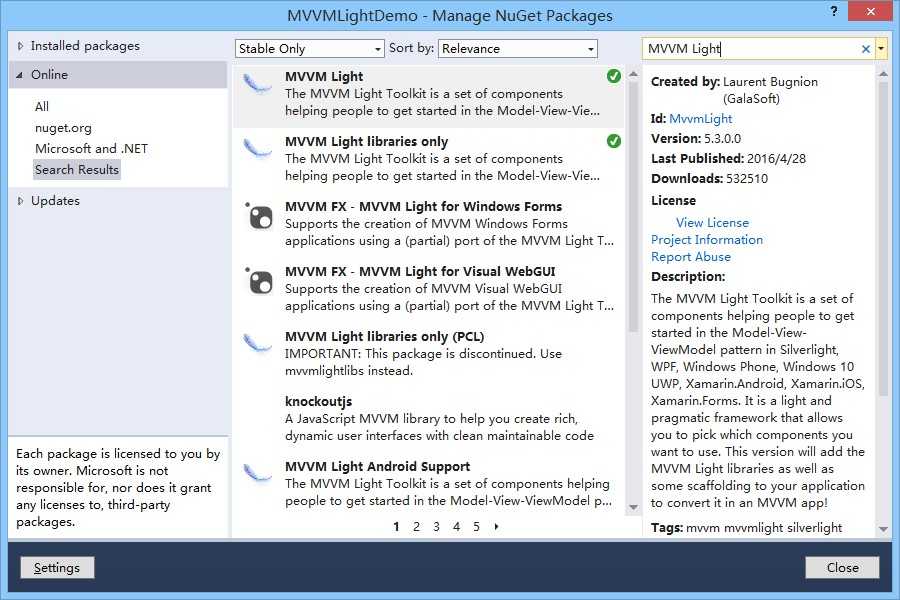Click the Report Abuse link
Image resolution: width=900 pixels, height=600 pixels.
690,257
